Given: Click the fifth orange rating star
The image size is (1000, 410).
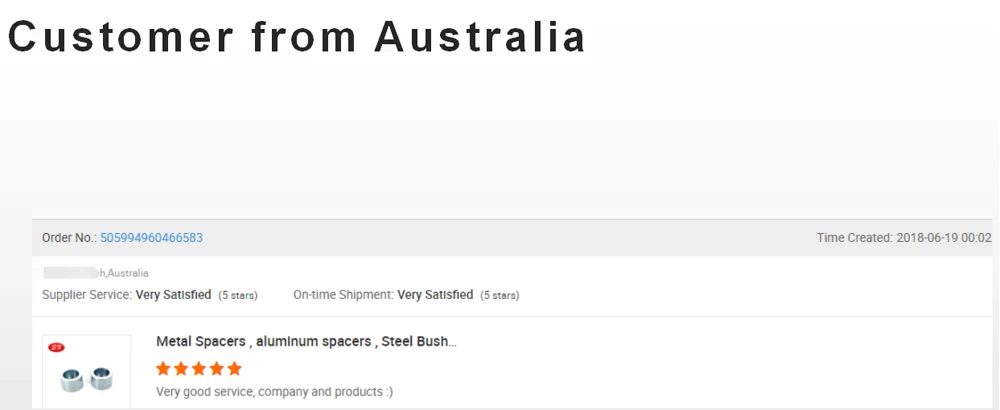Looking at the screenshot, I should [234, 368].
